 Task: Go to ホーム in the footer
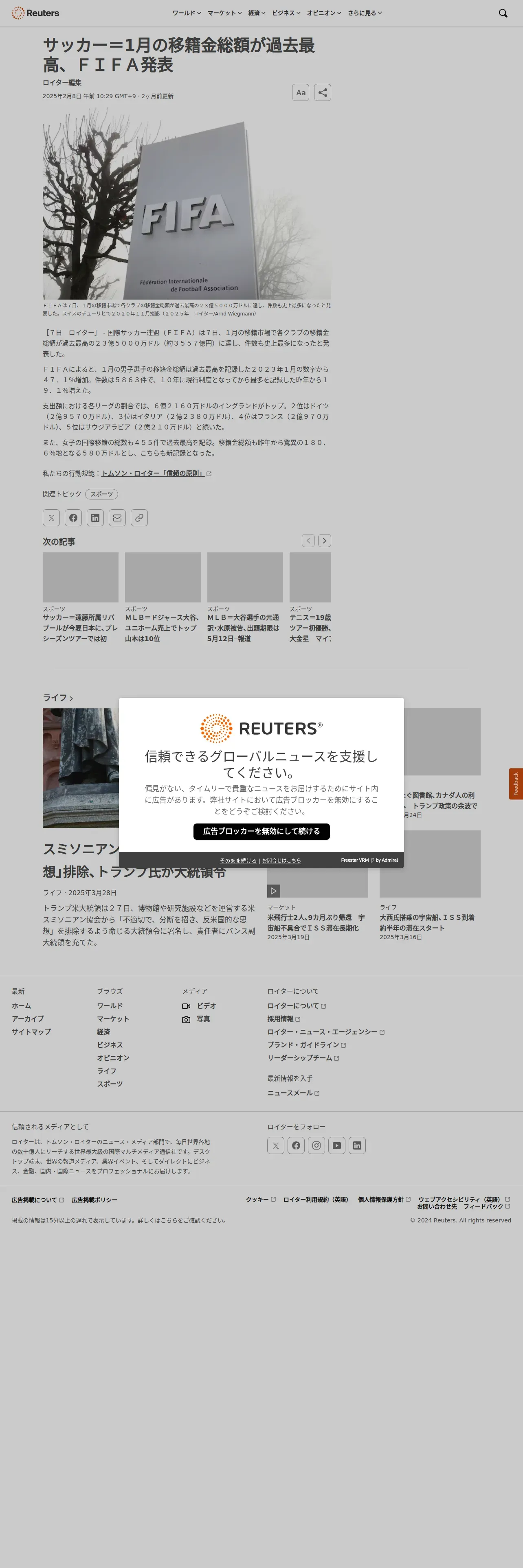21,1006
